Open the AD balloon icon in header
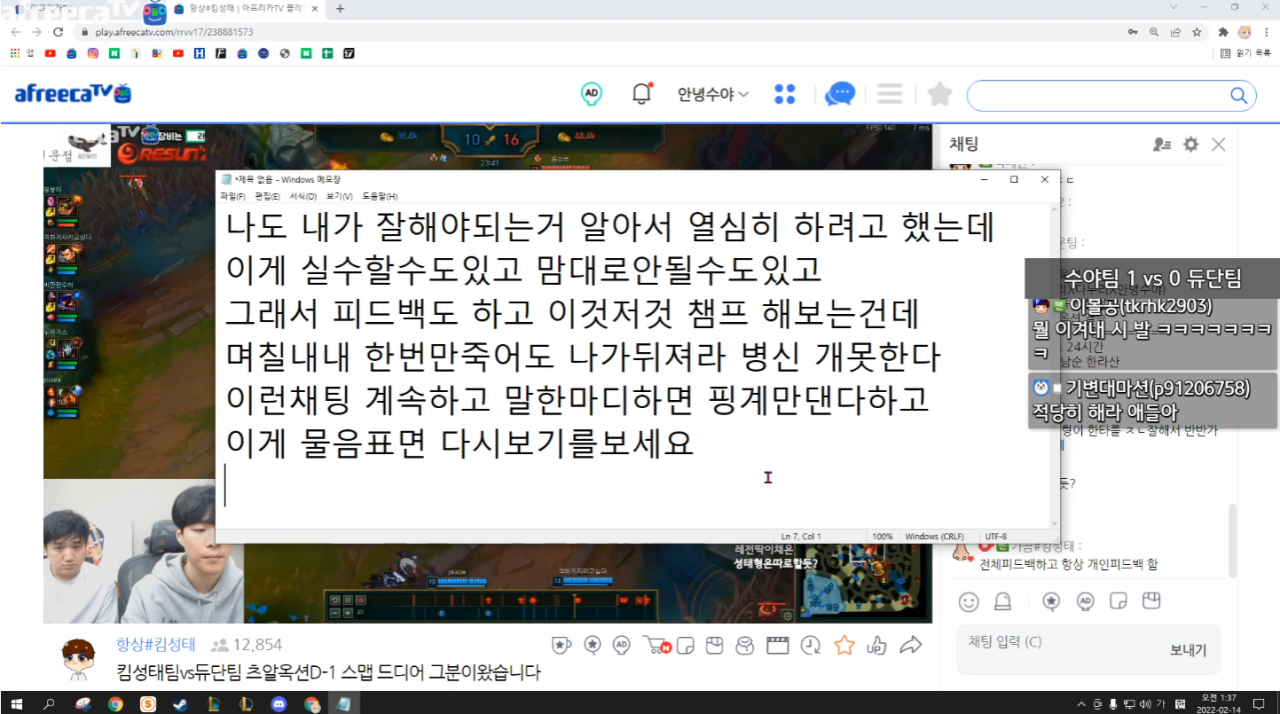Image resolution: width=1280 pixels, height=714 pixels. pyautogui.click(x=591, y=94)
